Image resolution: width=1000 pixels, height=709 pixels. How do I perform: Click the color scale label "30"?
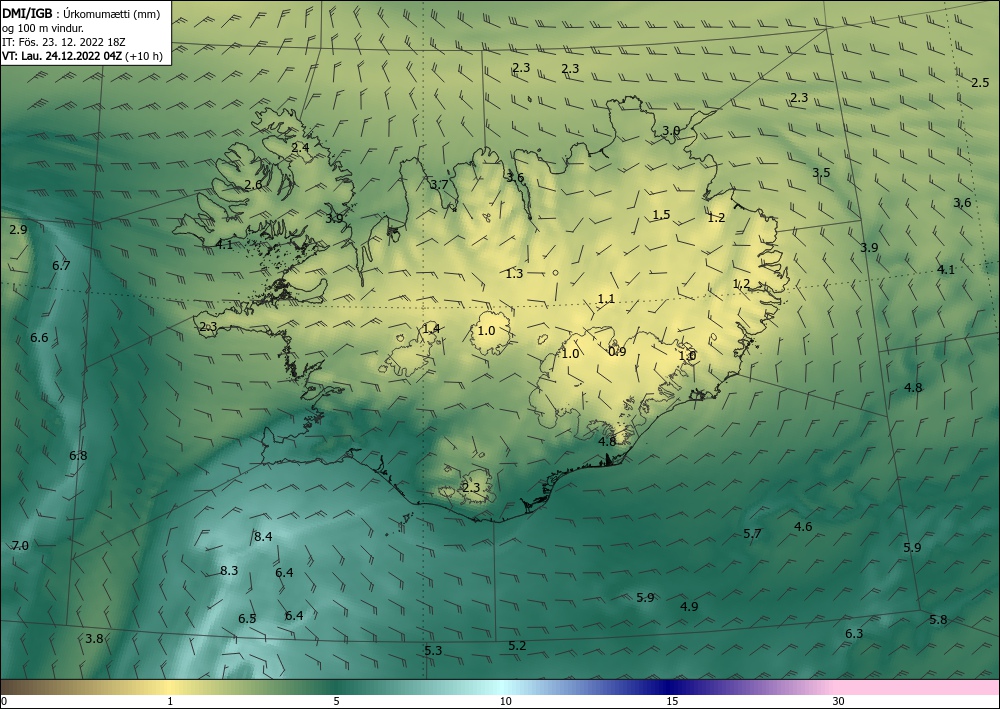(x=839, y=702)
